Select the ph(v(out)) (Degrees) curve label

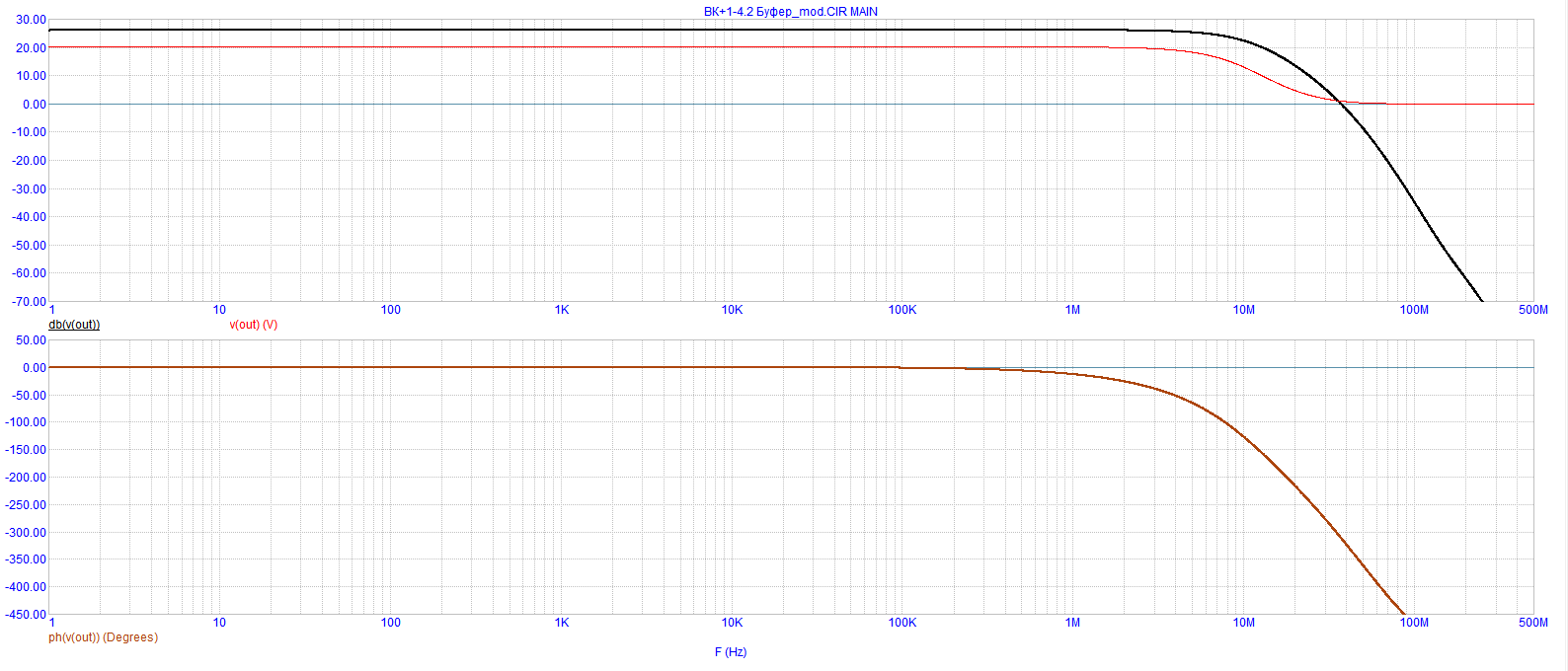pyautogui.click(x=103, y=637)
